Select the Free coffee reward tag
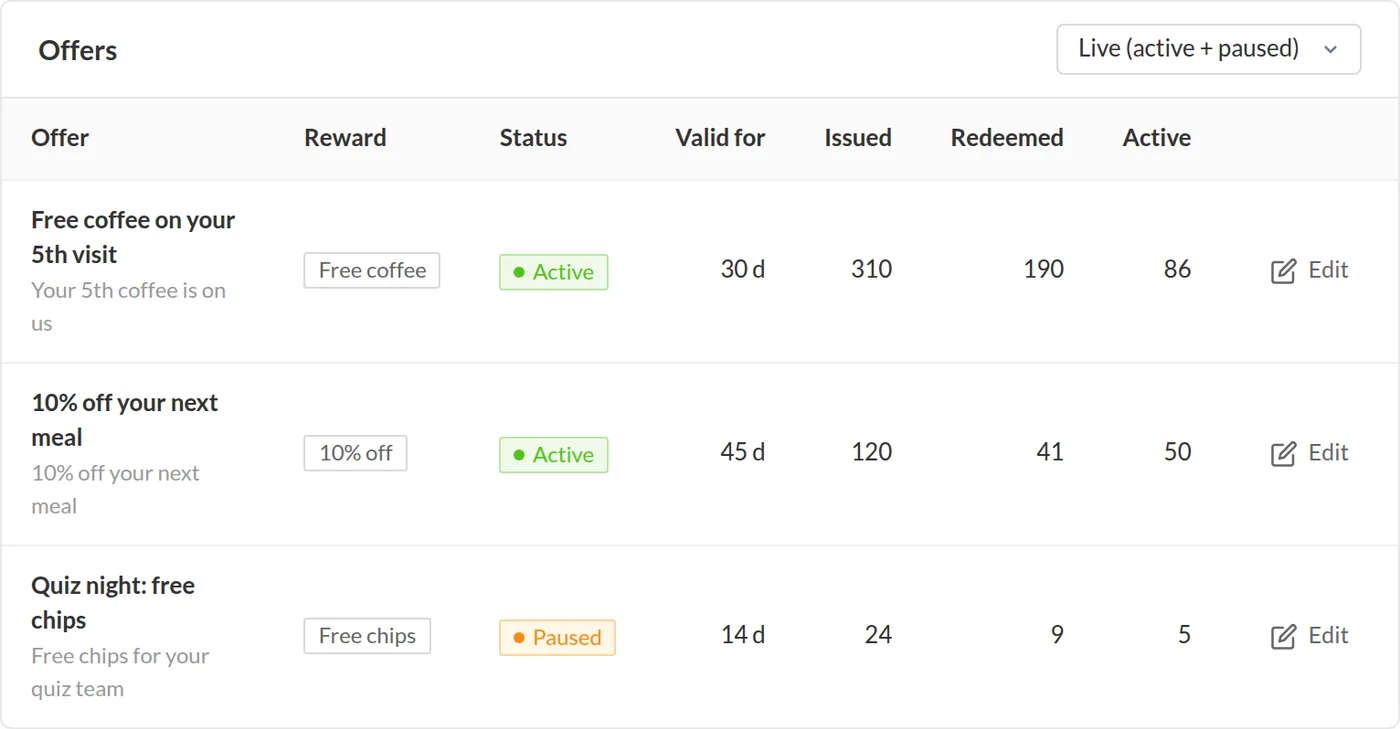 click(x=372, y=270)
